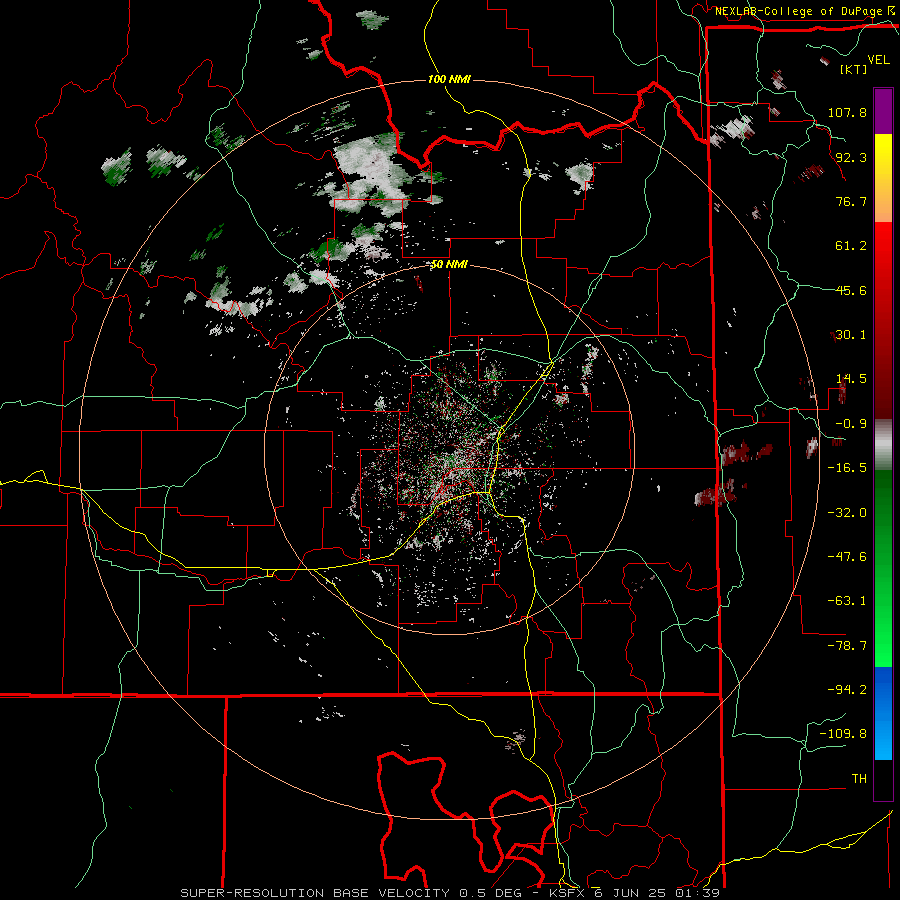Click the 45.6 legend value
Viewport: 900px width, 900px height.
coord(851,290)
